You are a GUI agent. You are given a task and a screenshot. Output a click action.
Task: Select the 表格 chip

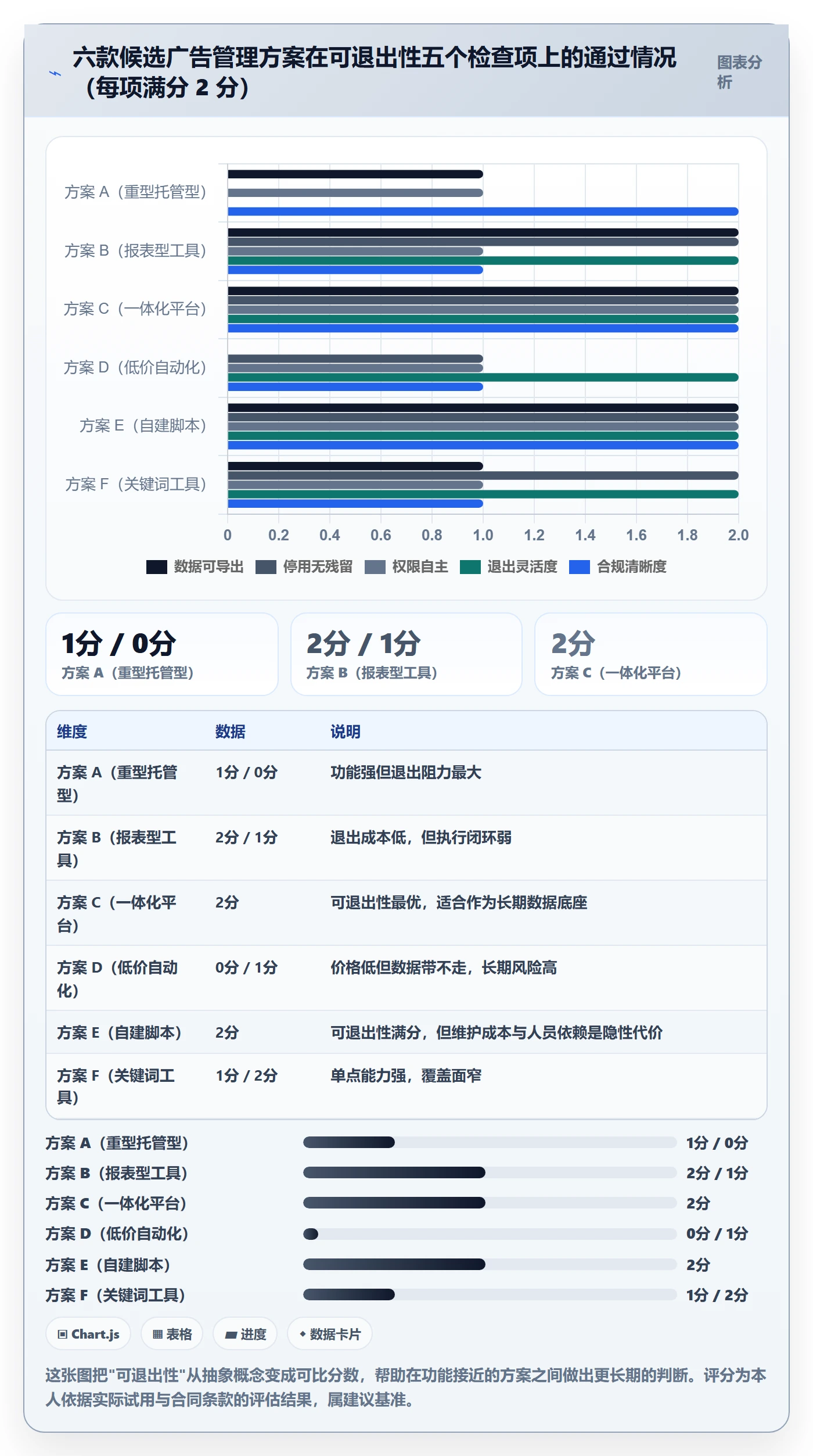pos(172,1334)
